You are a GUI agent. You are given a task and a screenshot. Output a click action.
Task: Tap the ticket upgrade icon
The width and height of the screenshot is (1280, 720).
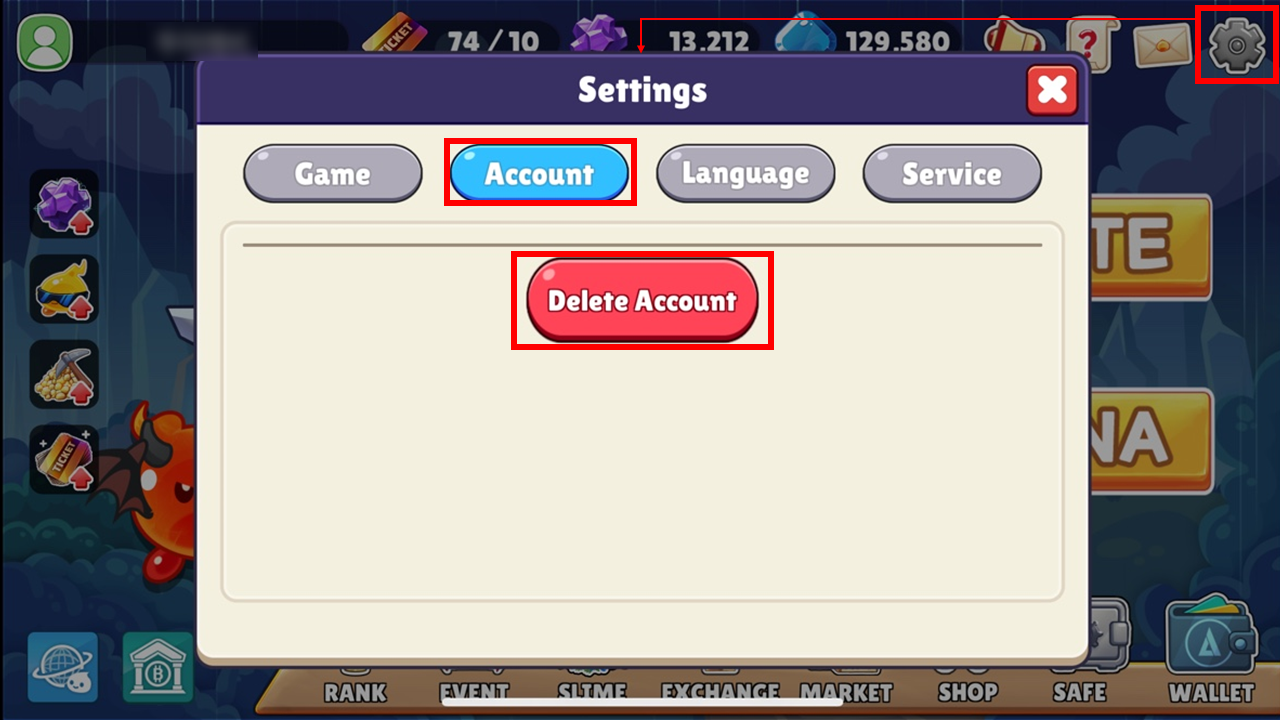pyautogui.click(x=64, y=459)
